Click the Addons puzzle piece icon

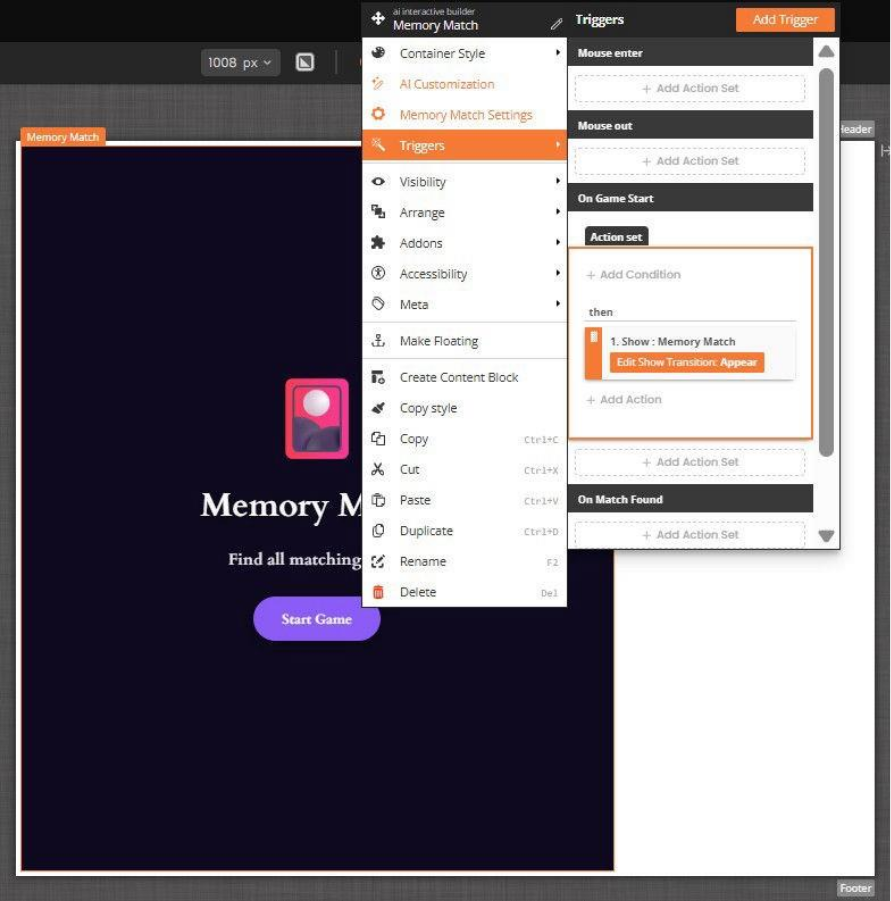[x=378, y=243]
